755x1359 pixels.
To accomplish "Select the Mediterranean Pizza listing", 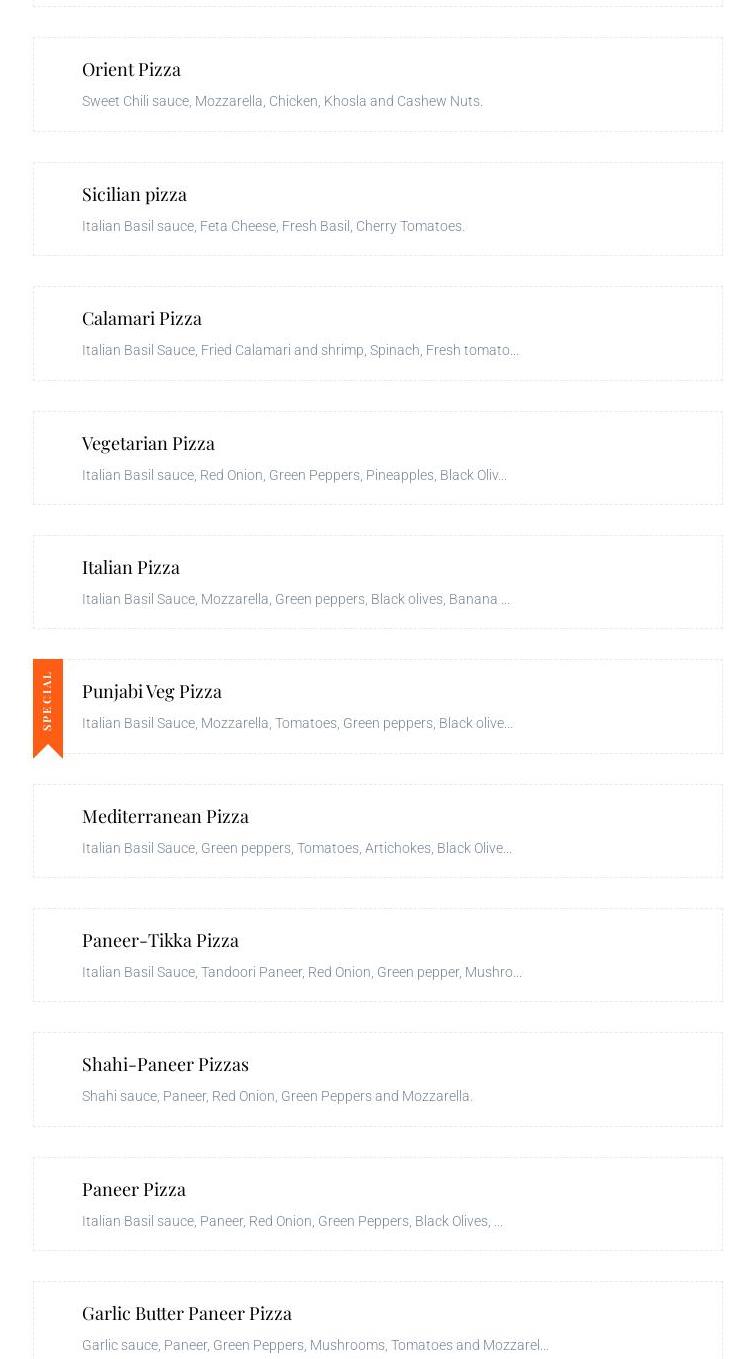I will (165, 816).
